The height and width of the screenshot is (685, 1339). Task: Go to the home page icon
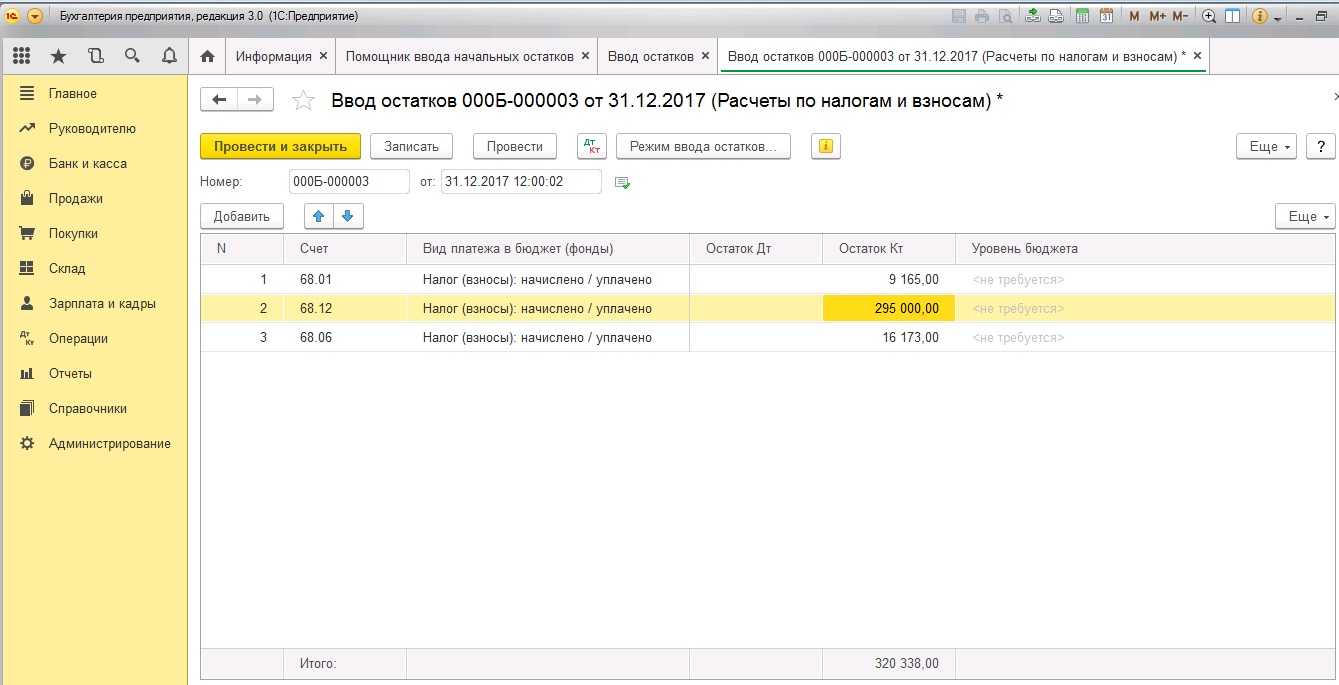click(x=208, y=56)
